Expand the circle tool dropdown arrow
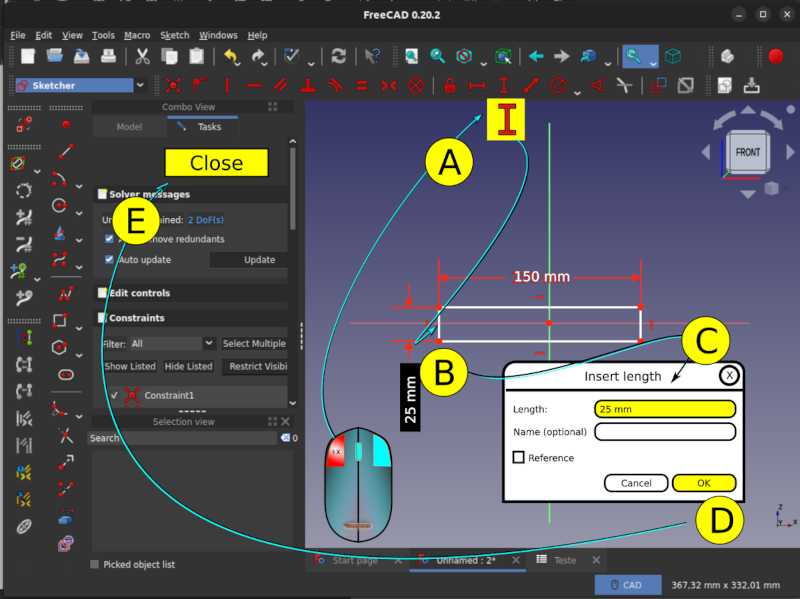This screenshot has width=800, height=599. click(x=79, y=213)
